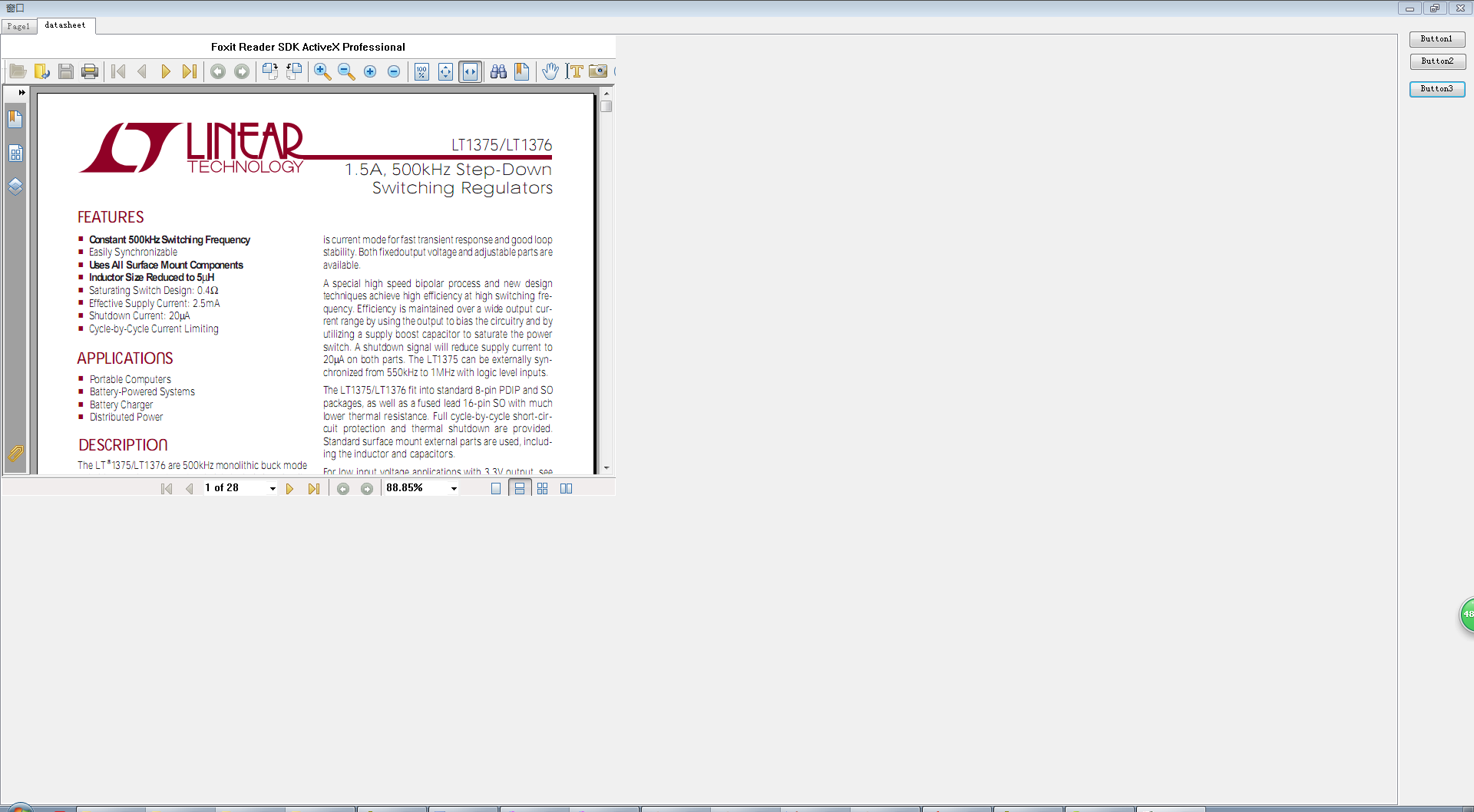Click the LT1375/LT1376 title text
Screen dimensions: 1474x812
tap(501, 145)
